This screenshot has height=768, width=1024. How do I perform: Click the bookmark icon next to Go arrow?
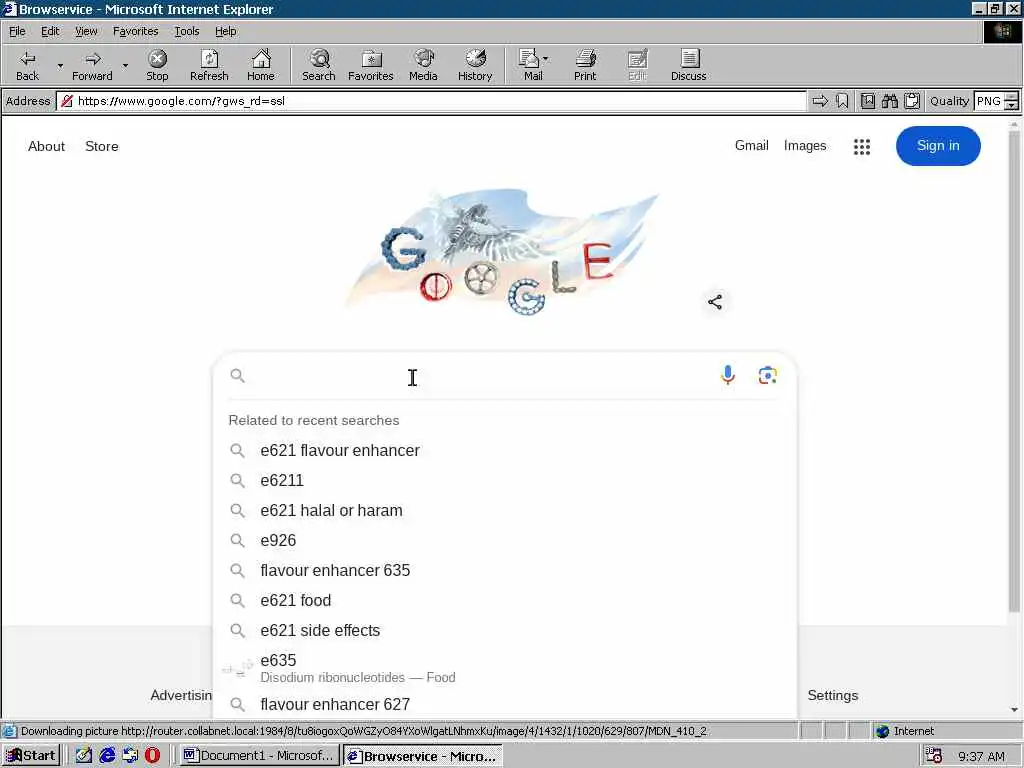coord(842,101)
